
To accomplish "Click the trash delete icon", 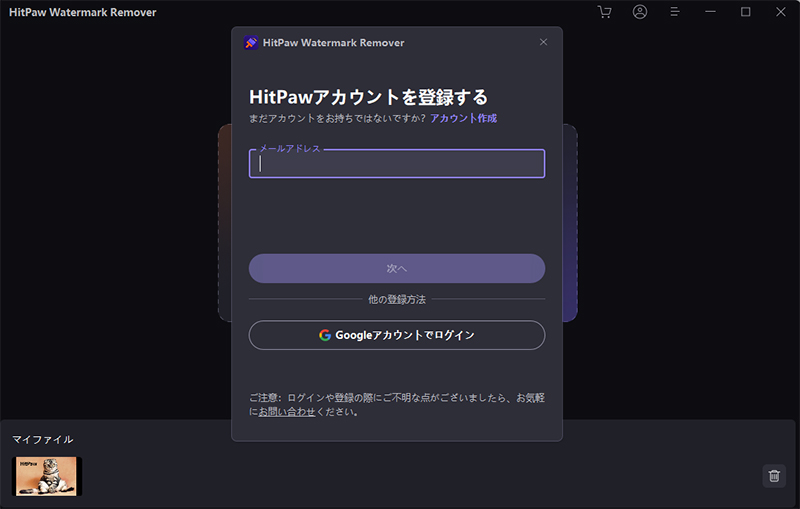I will 774,476.
